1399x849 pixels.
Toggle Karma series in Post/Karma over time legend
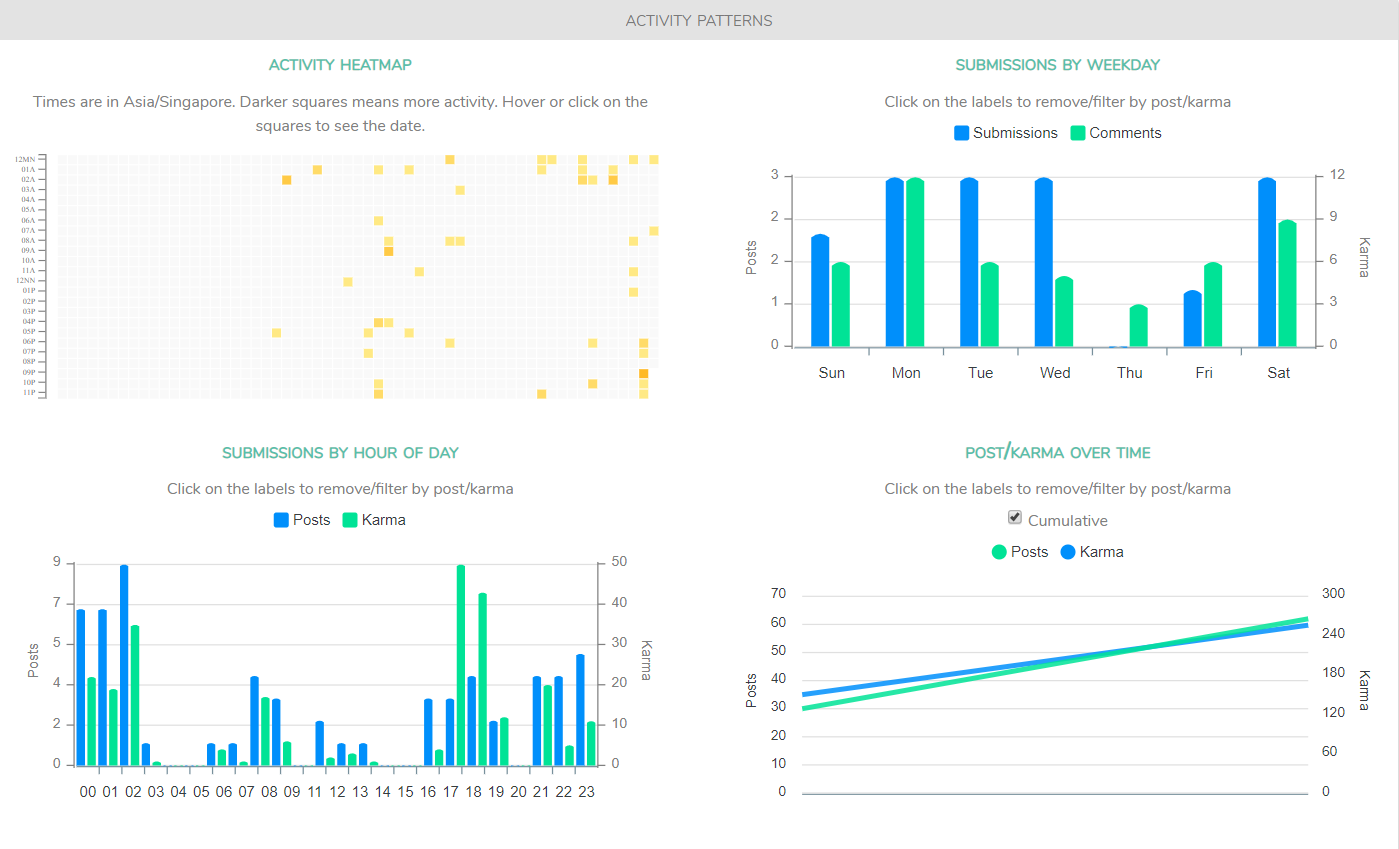point(1092,552)
